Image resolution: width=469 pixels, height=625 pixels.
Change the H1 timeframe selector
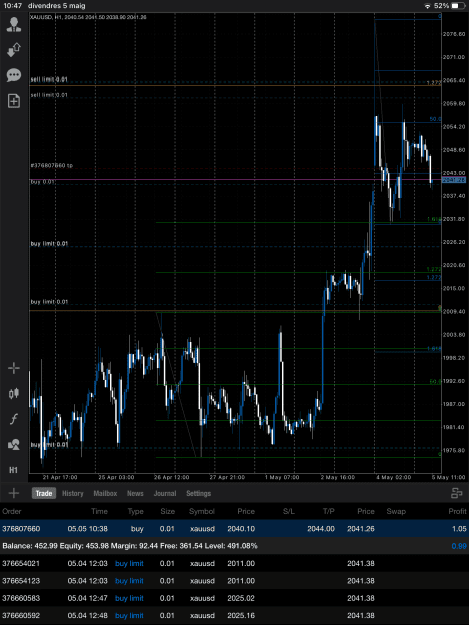(14, 470)
